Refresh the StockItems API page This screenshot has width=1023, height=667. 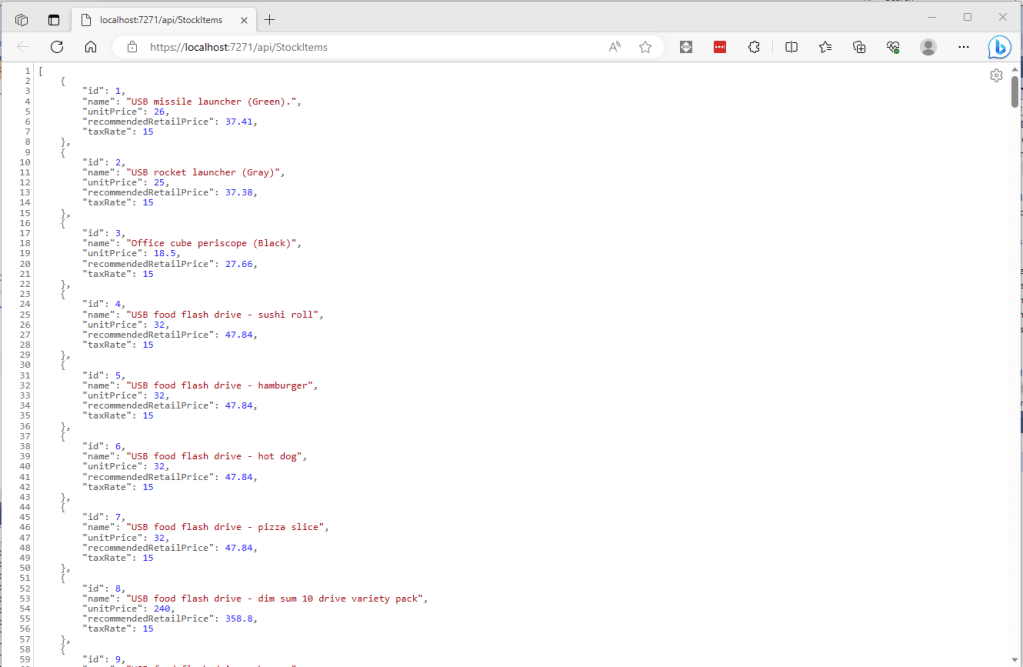tap(57, 47)
